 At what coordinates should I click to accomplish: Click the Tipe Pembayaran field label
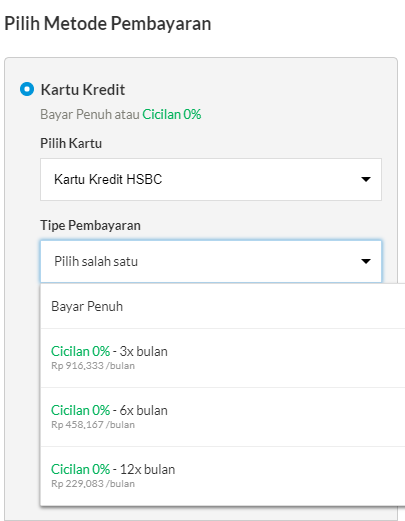[90, 225]
